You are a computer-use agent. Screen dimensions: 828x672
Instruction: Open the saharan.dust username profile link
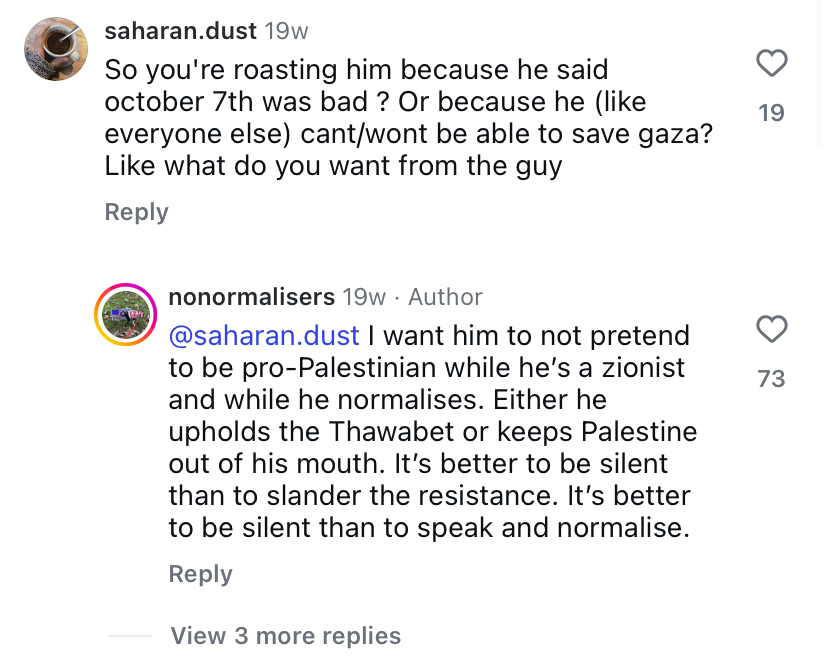[x=180, y=31]
